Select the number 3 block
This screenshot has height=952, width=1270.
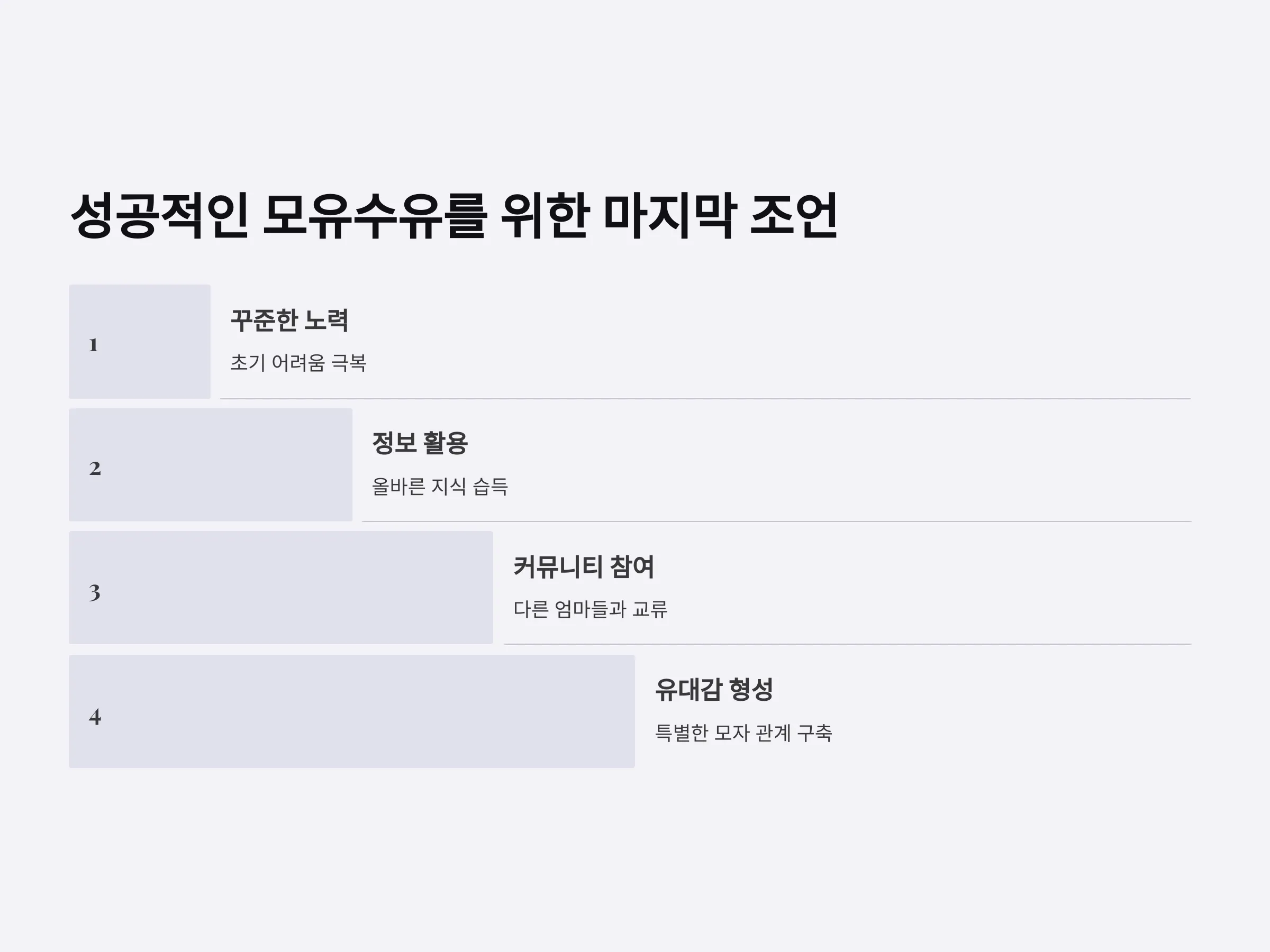pos(281,588)
